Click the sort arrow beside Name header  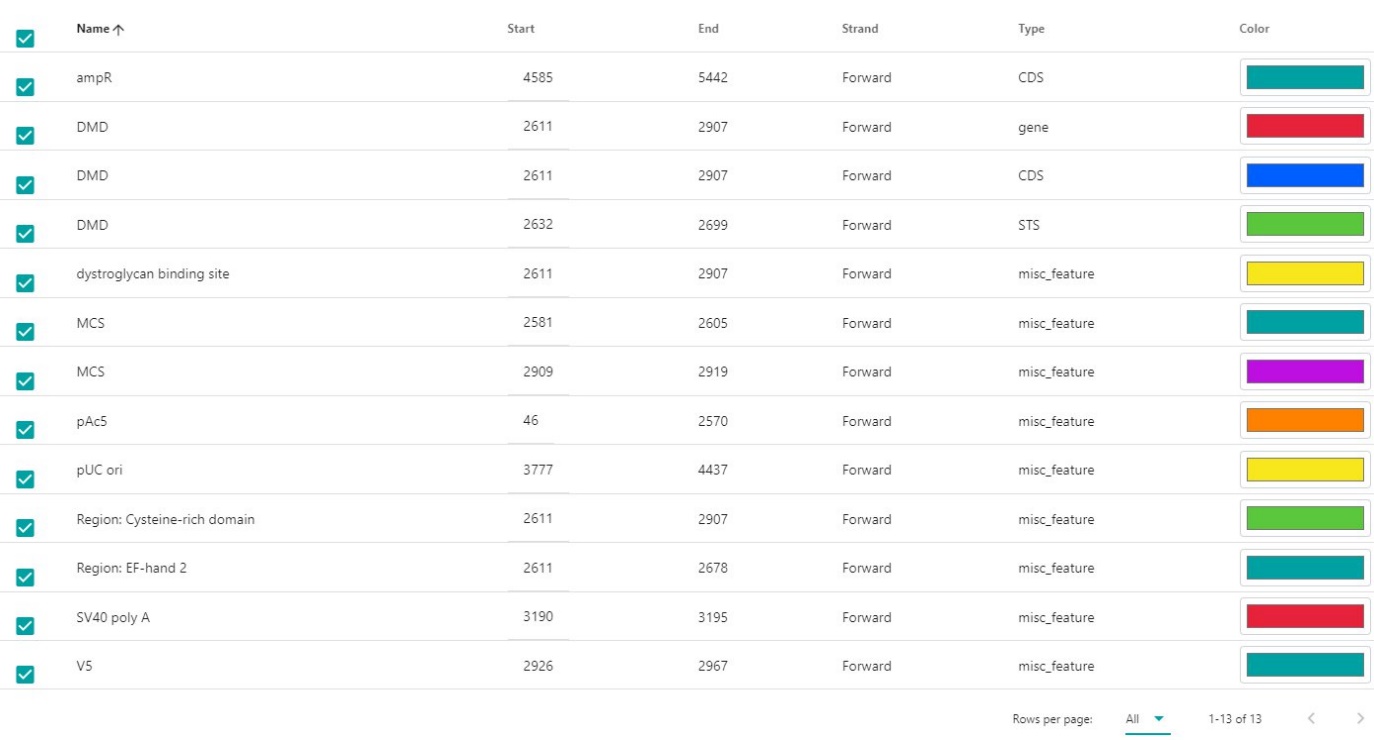tap(119, 30)
